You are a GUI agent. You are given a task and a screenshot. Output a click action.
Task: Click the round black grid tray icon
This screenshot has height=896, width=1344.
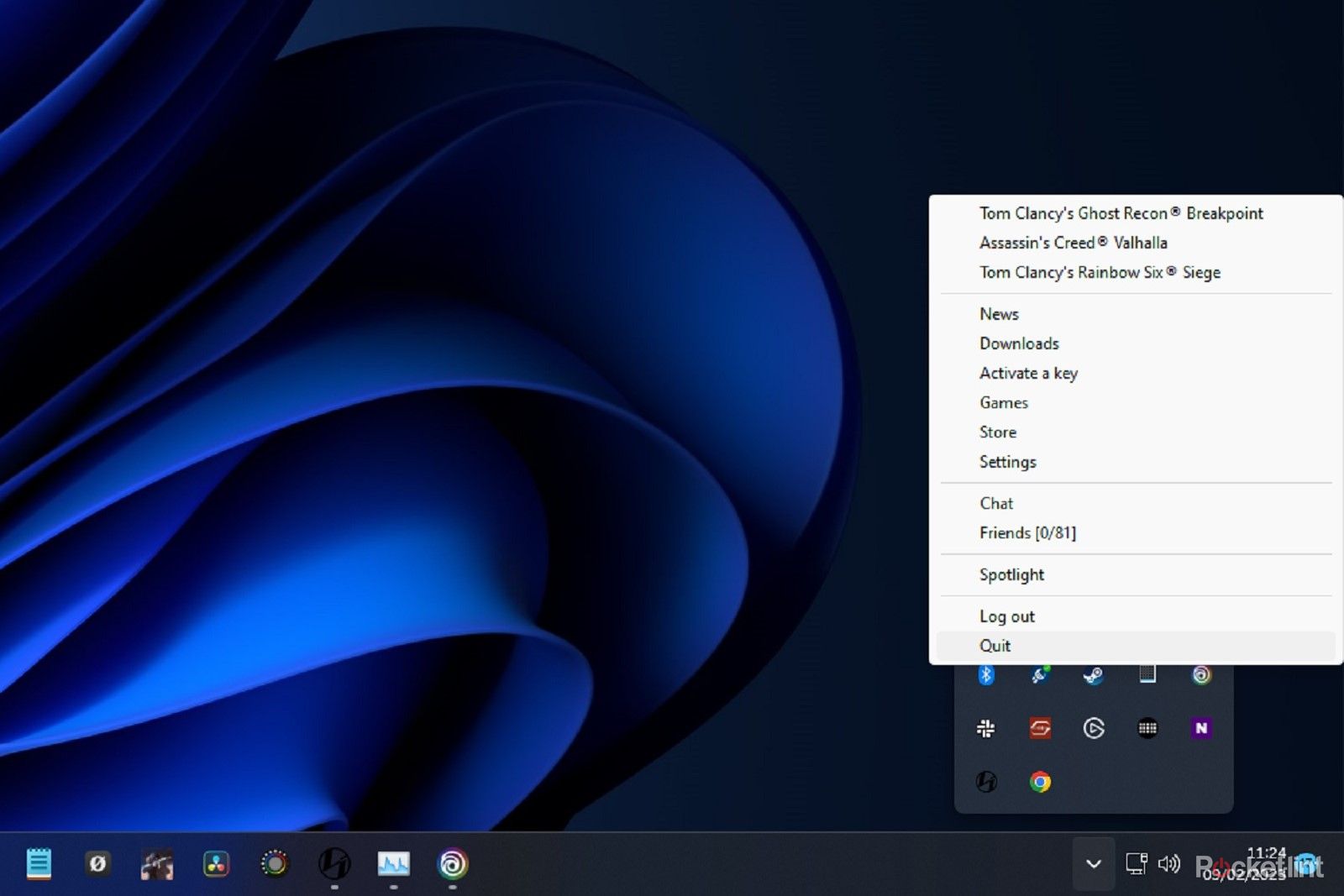pos(1147,728)
